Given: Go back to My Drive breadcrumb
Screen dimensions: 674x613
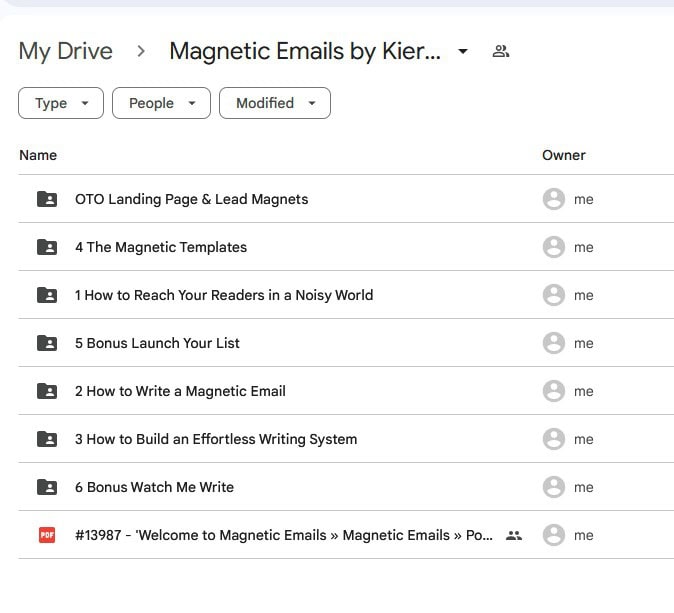Looking at the screenshot, I should (x=66, y=51).
